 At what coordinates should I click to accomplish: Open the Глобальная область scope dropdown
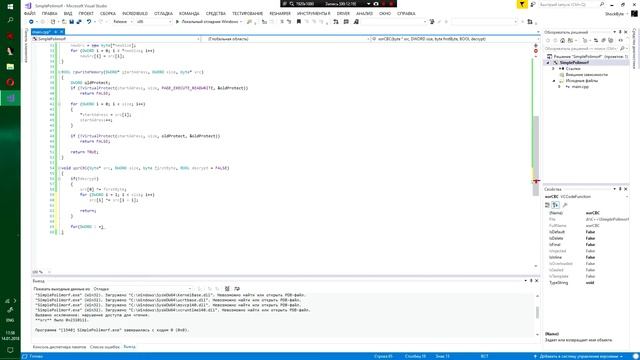286,39
